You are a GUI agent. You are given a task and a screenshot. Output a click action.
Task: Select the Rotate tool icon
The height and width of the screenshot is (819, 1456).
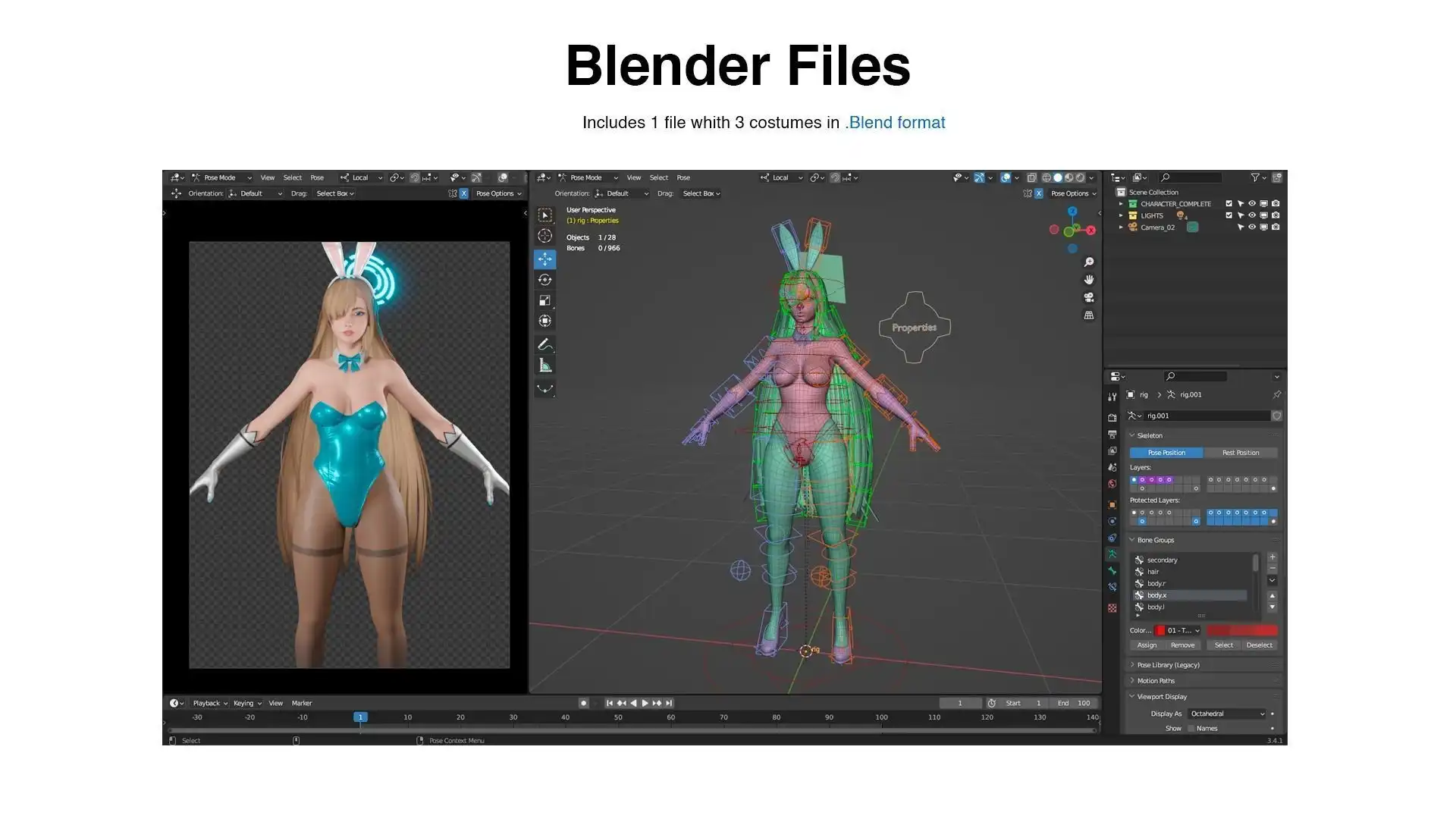[544, 280]
